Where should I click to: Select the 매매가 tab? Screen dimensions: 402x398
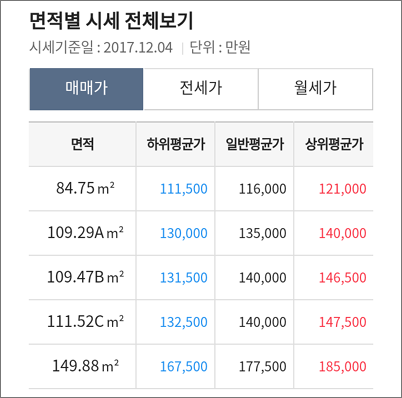coord(86,89)
